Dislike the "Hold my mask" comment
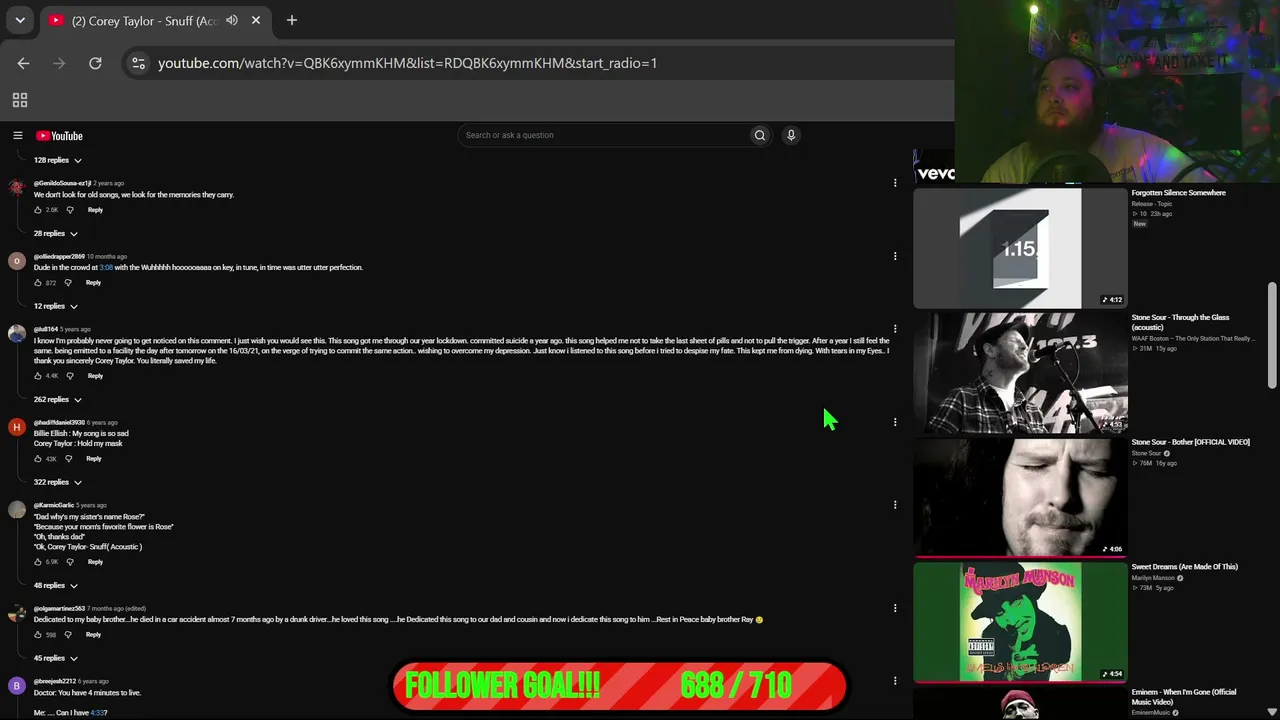 point(68,459)
